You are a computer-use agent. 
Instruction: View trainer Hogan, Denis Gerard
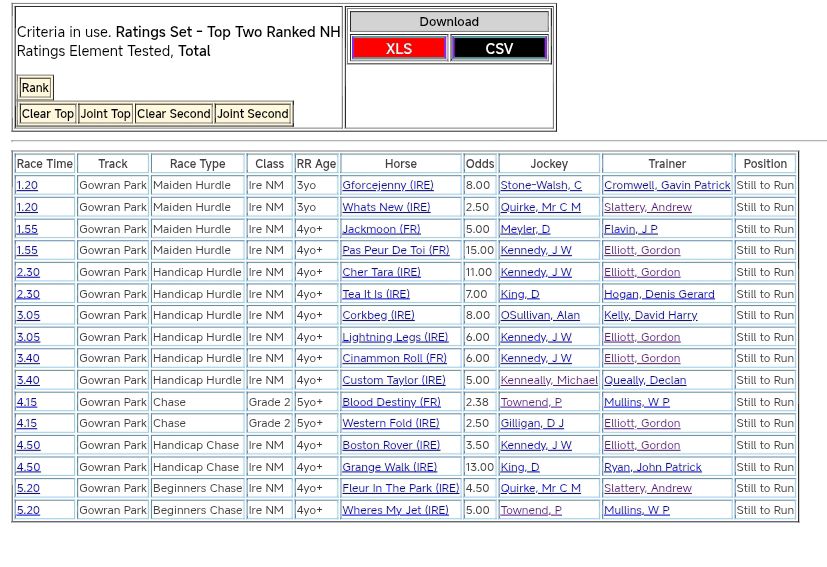(659, 294)
